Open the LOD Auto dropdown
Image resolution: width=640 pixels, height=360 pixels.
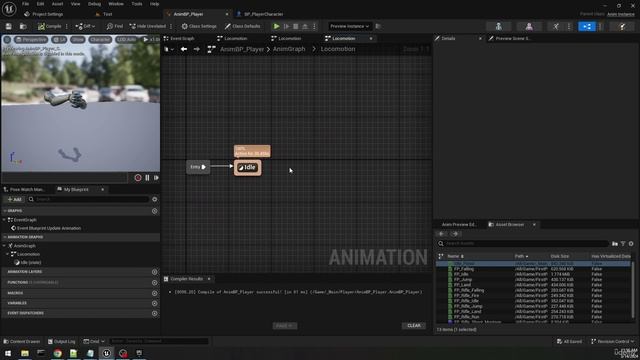pos(126,40)
